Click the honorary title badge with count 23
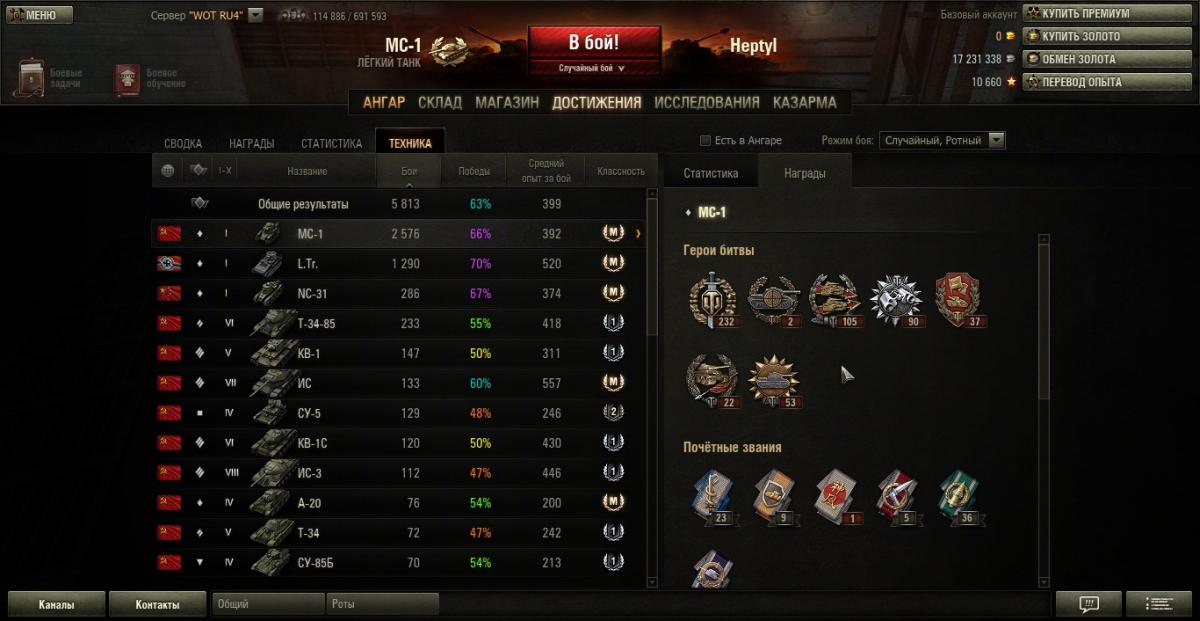Image resolution: width=1200 pixels, height=621 pixels. 713,497
